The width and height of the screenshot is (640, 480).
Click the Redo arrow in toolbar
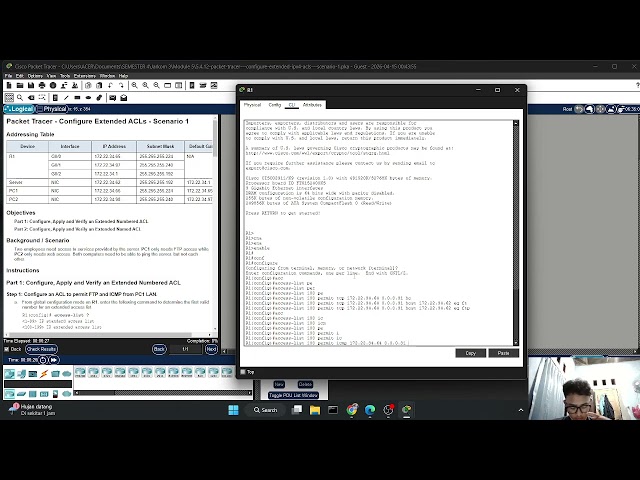(x=121, y=85)
